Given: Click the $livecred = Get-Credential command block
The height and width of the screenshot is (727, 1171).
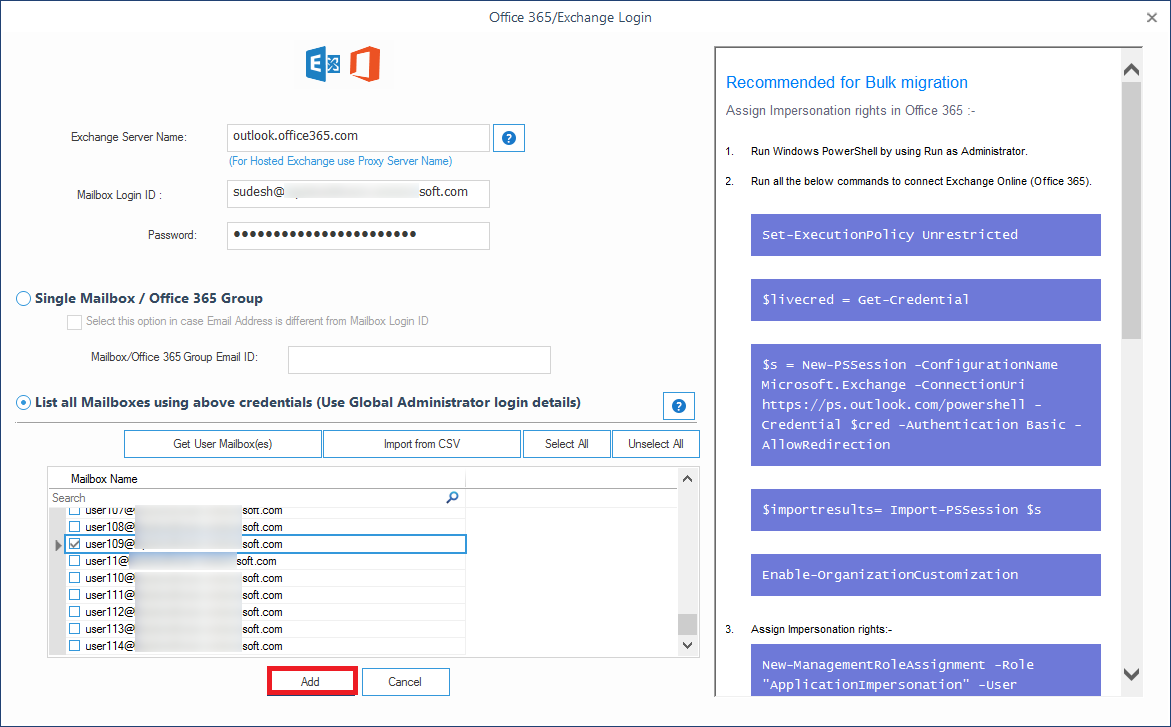Looking at the screenshot, I should (925, 300).
